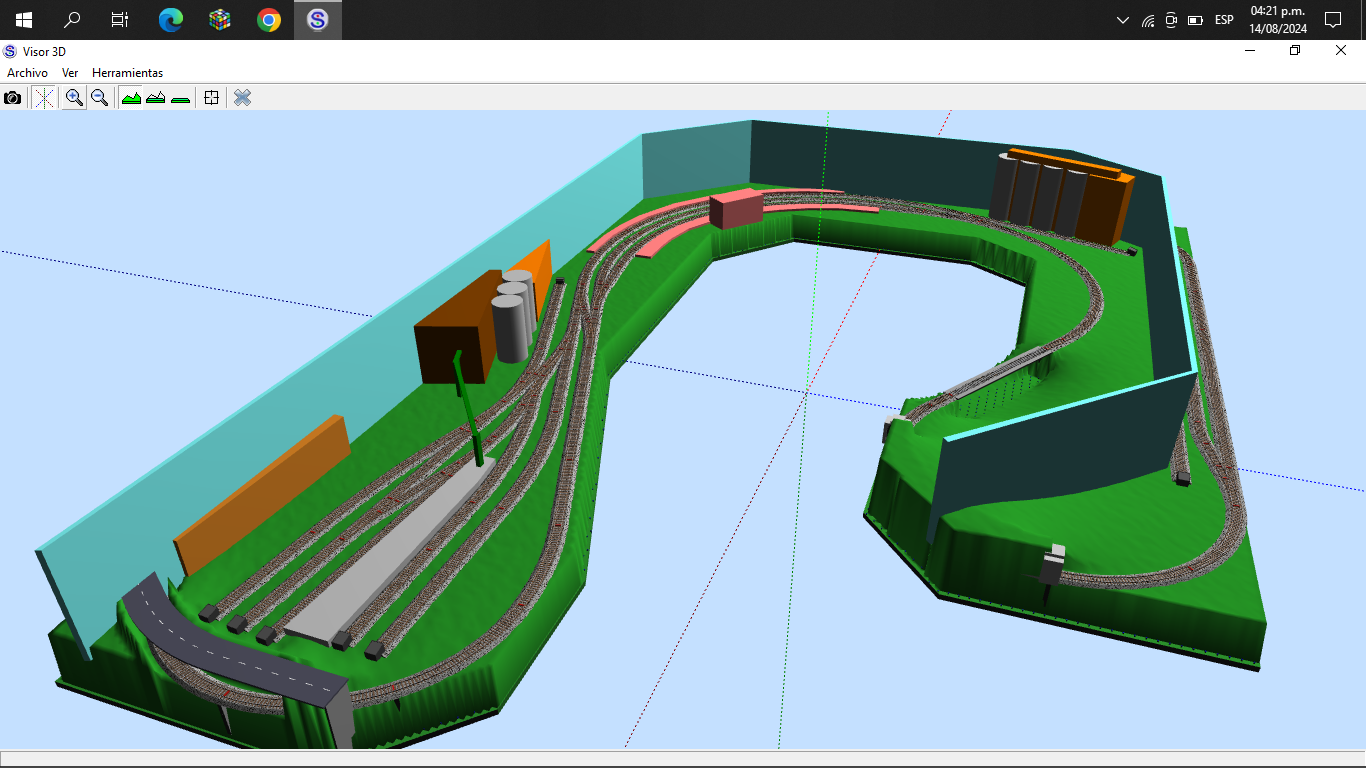Click the zoom out magnifier
This screenshot has width=1366, height=768.
99,97
